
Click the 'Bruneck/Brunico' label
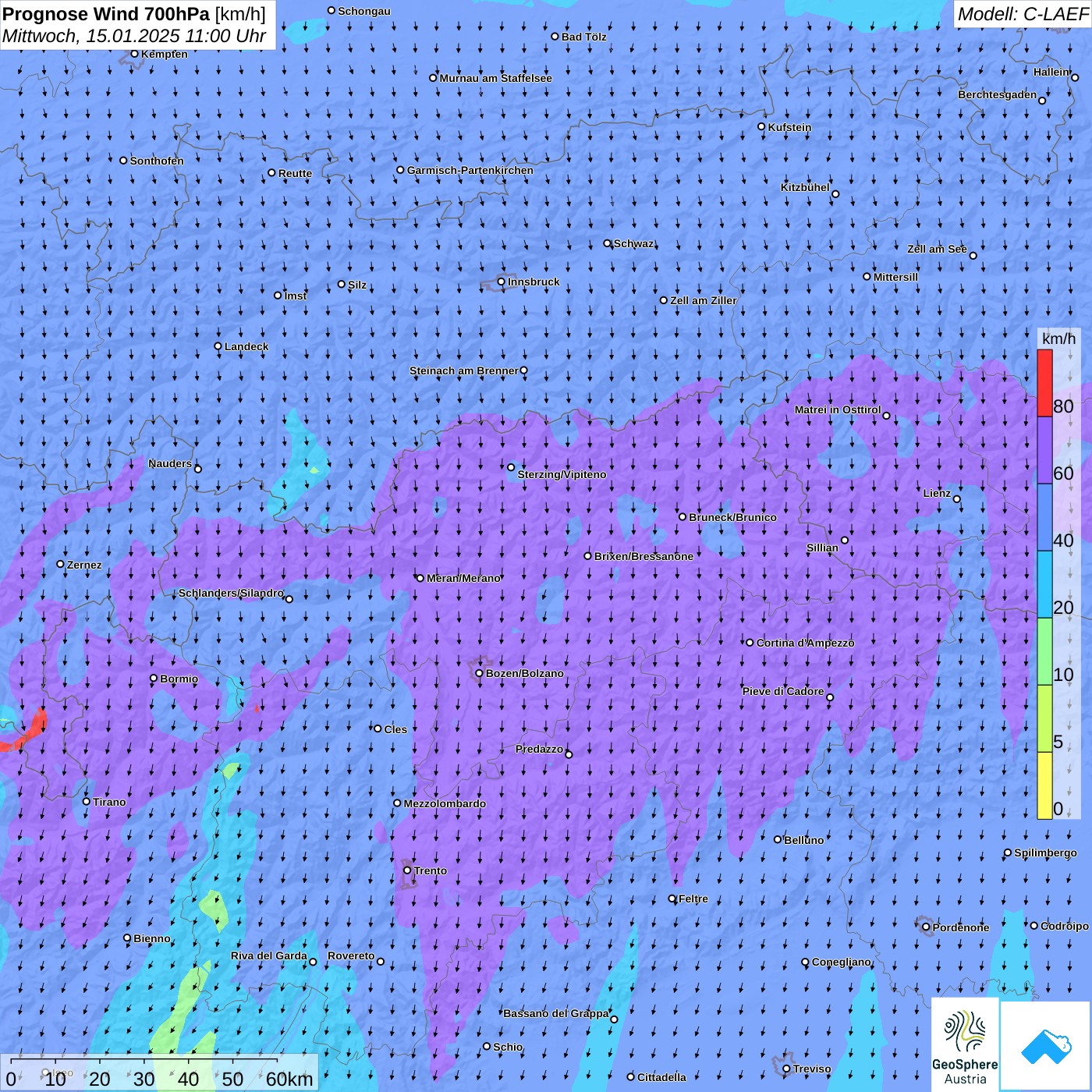coord(732,517)
